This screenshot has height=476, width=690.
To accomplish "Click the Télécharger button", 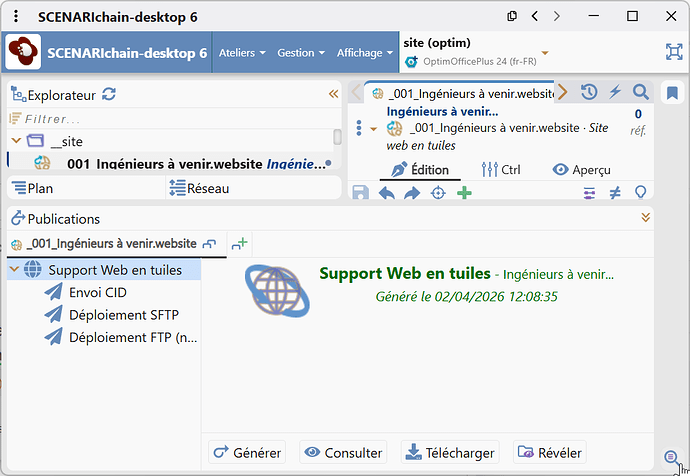I will point(449,452).
